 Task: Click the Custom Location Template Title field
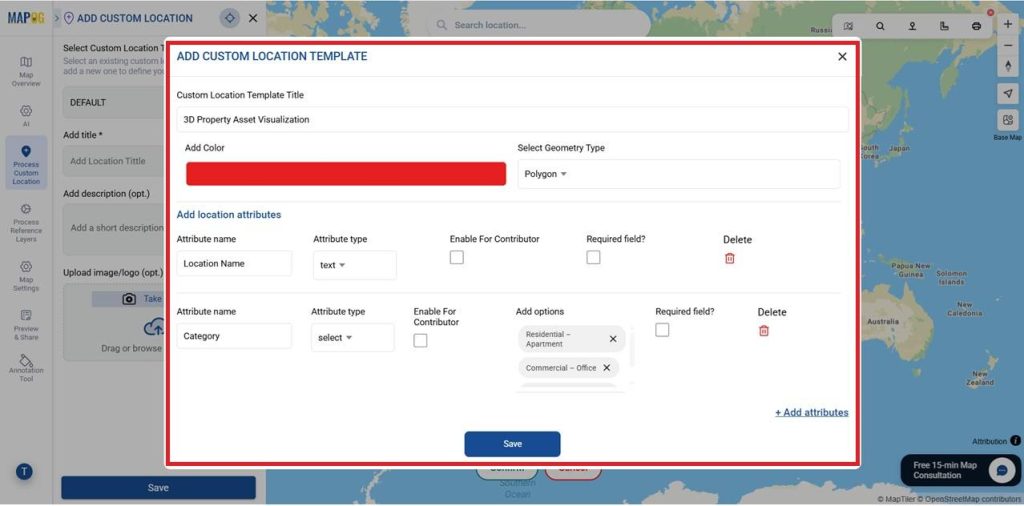(x=513, y=119)
